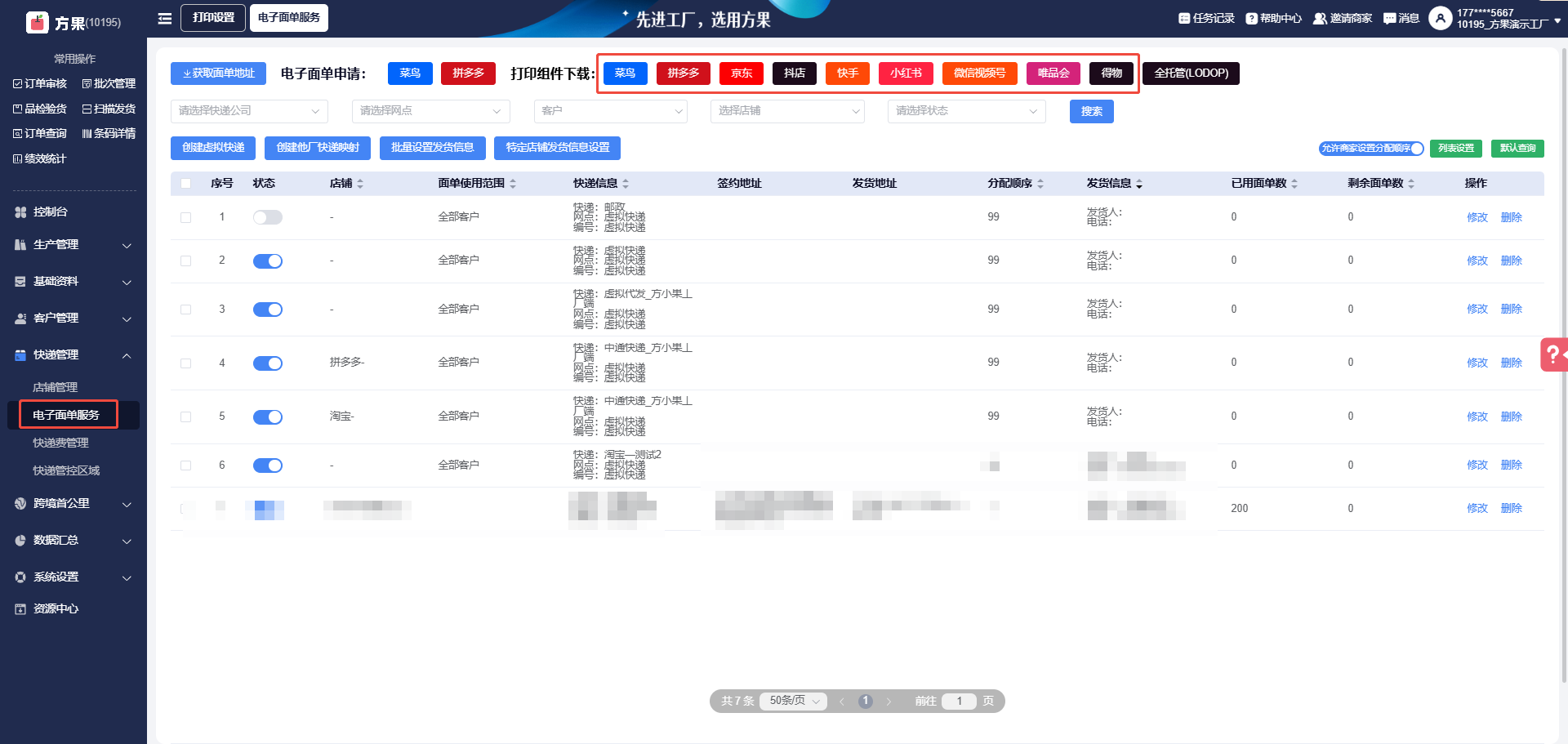Switch to the 打印设置 tab

[x=213, y=18]
